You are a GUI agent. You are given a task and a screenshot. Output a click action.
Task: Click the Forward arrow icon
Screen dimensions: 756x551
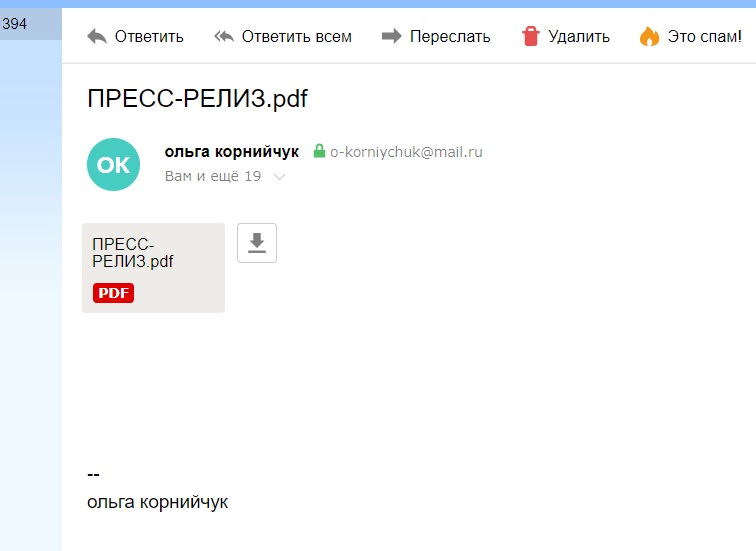[x=392, y=36]
